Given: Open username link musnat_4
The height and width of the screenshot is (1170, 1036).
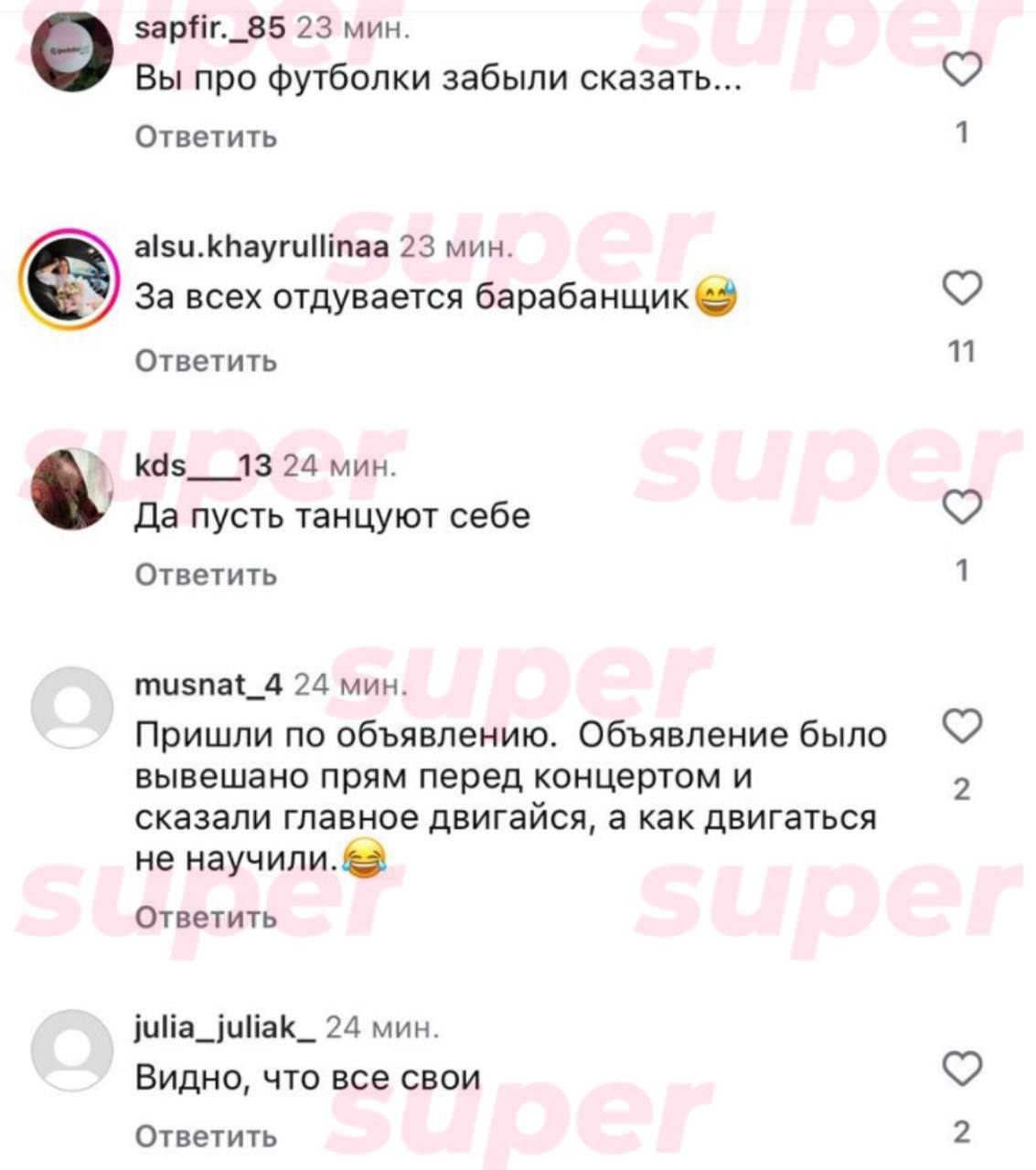Looking at the screenshot, I should 208,684.
